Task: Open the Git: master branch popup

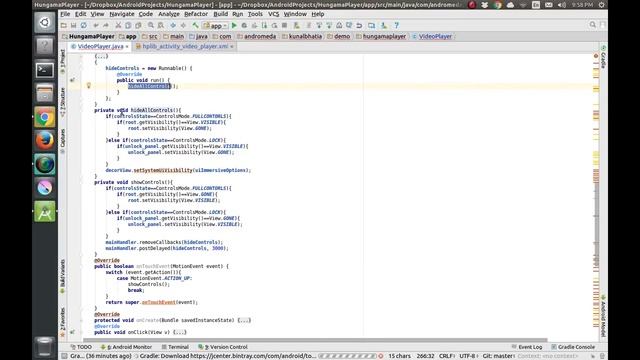Action: (498, 356)
